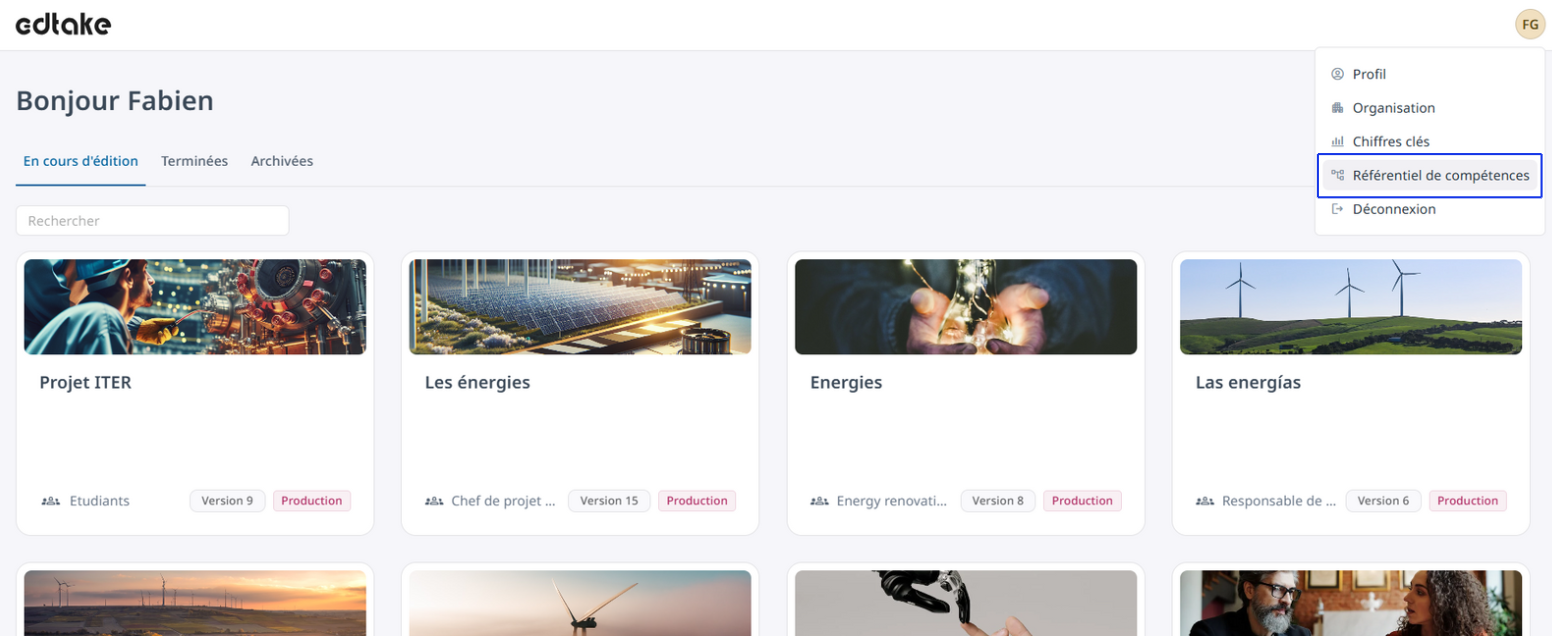Viewport: 1552px width, 636px height.
Task: Click the Déconnexion logout icon
Action: (1337, 209)
